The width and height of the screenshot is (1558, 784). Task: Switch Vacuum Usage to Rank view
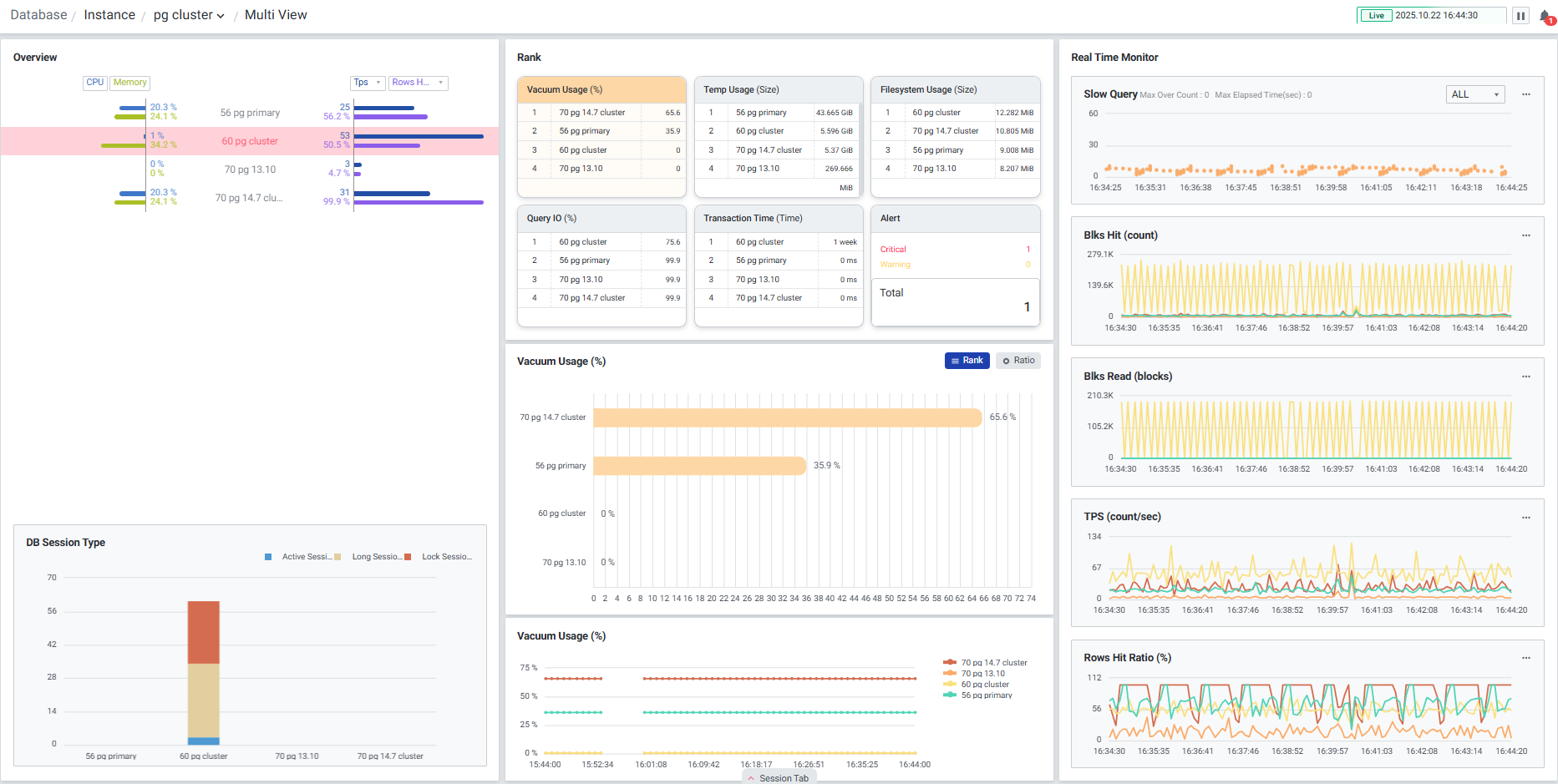click(x=967, y=361)
